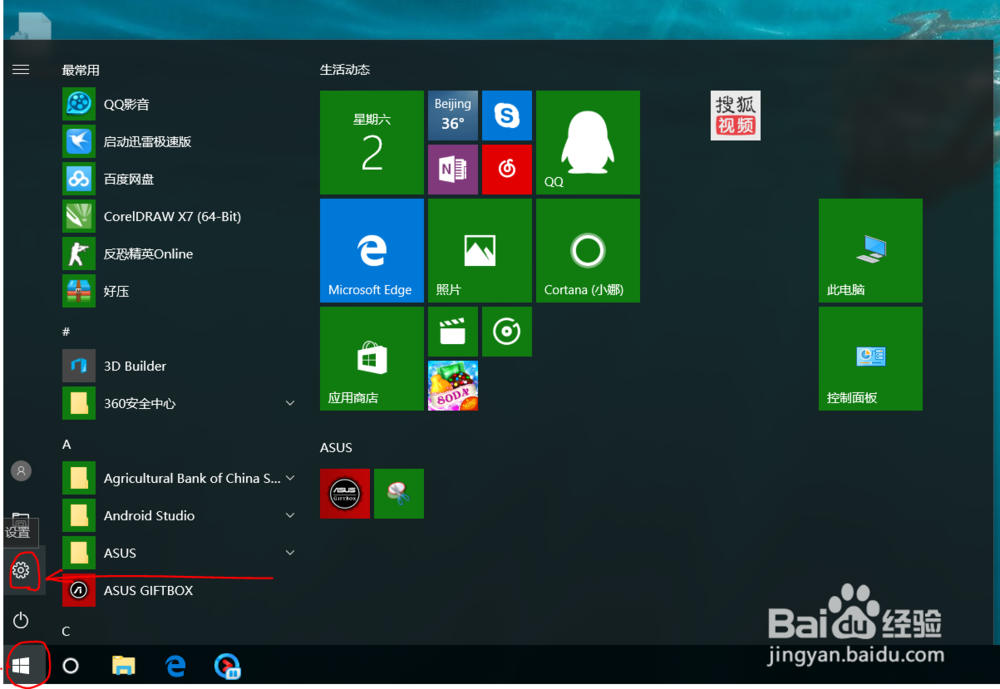Open the Skype tile
Viewport: 1000px width, 689px height.
click(507, 115)
